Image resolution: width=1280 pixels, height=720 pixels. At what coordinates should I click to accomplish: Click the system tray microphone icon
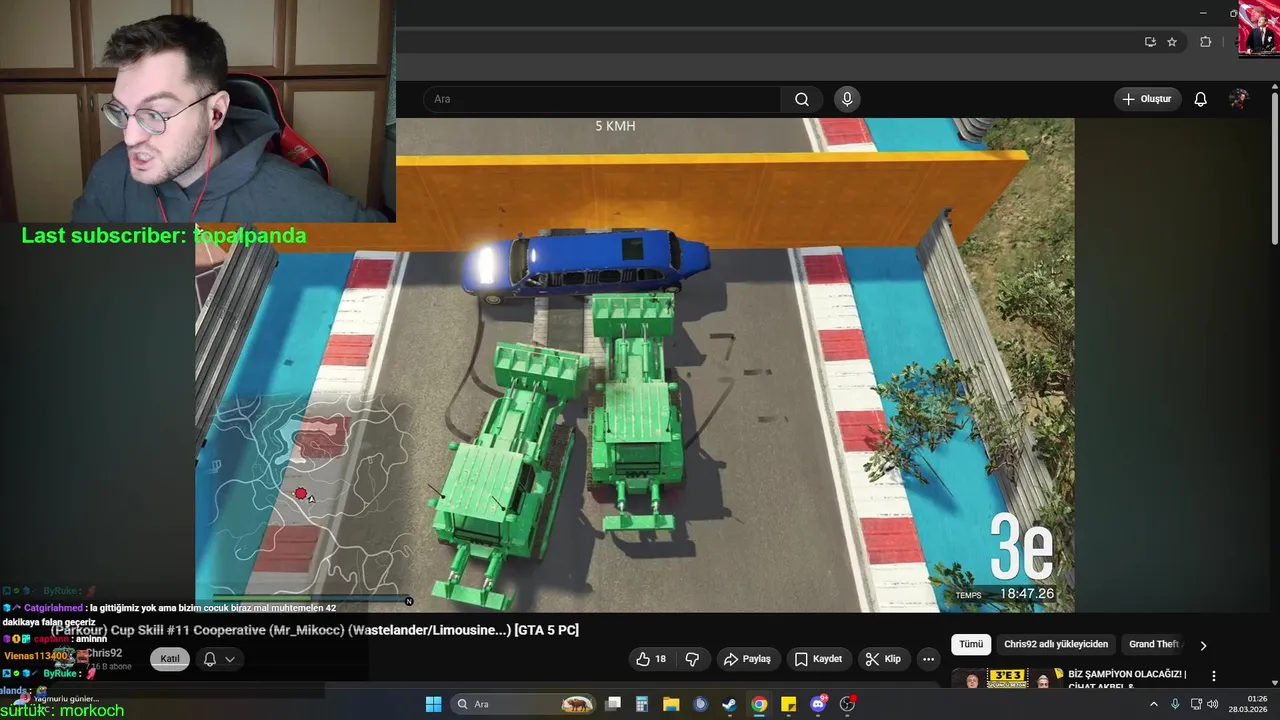point(1175,704)
